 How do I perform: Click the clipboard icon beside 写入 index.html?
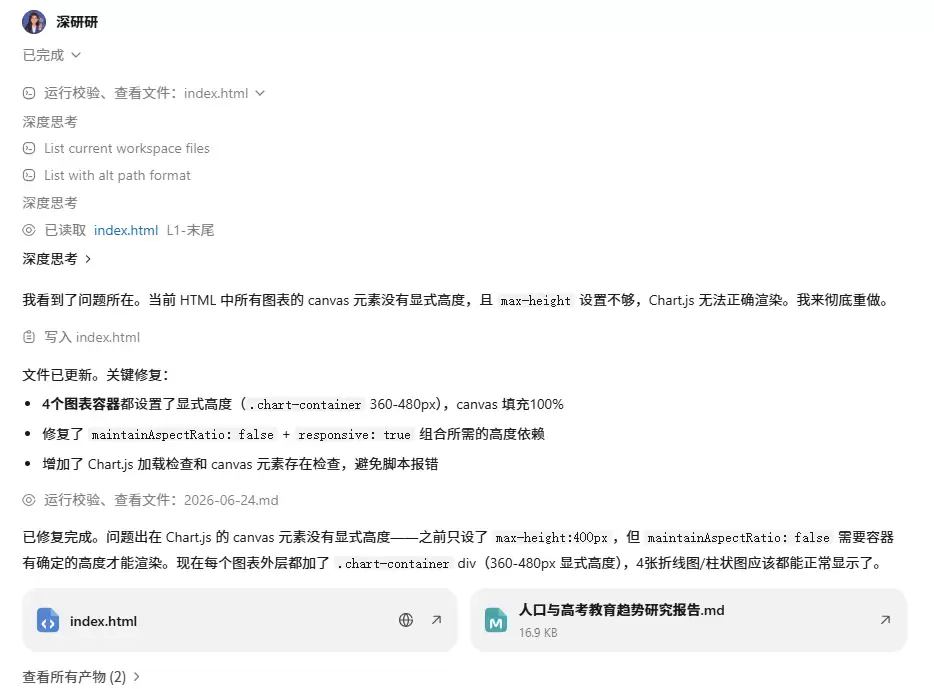tap(29, 337)
